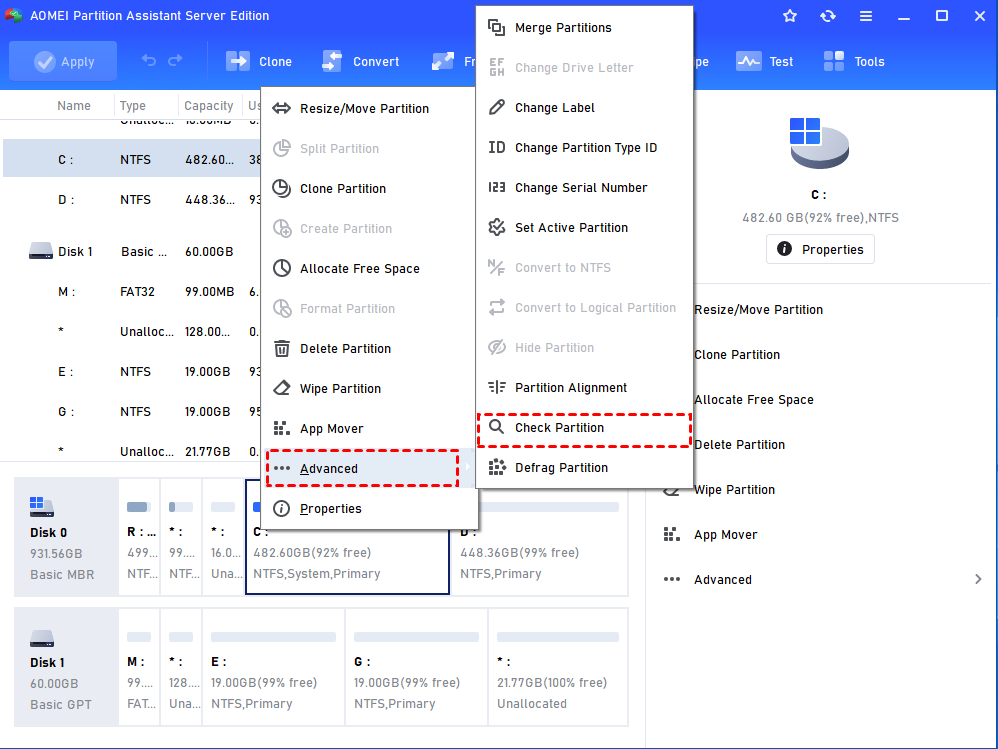Click the redo arrow icon
The height and width of the screenshot is (749, 998).
coord(175,60)
